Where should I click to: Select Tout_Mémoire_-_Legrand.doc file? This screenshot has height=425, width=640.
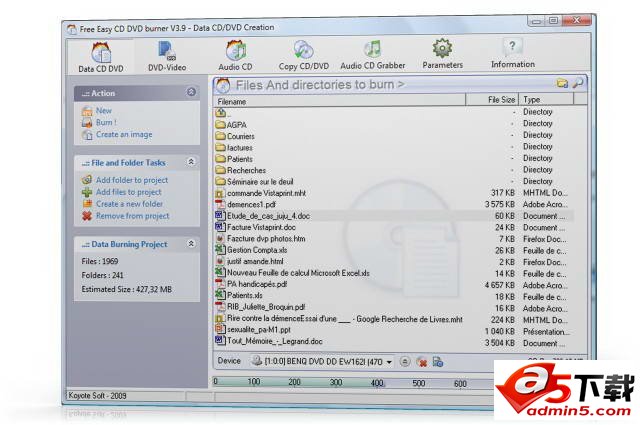(x=394, y=342)
